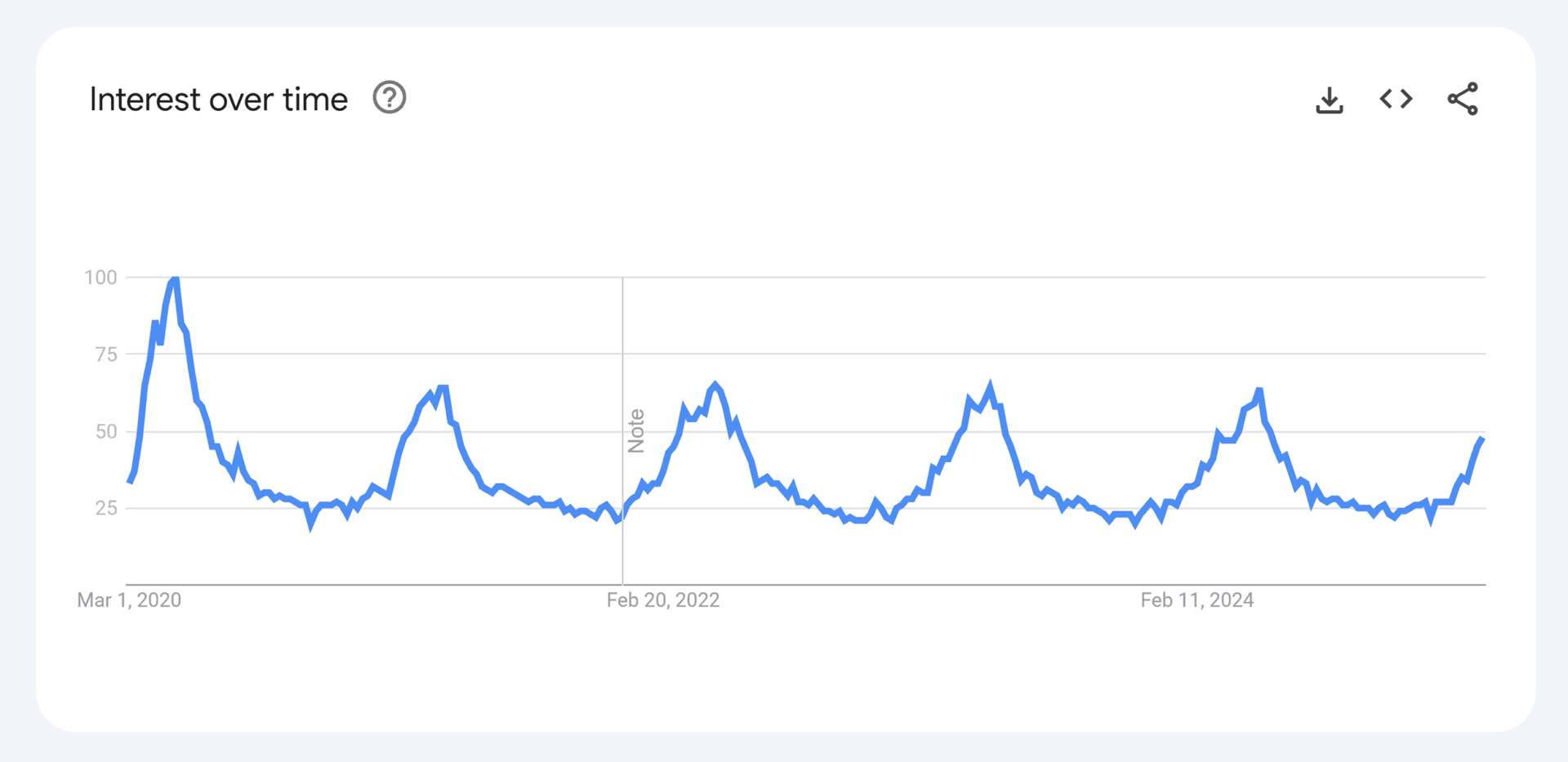
Task: Download the chart data as CSV
Action: [x=1329, y=100]
